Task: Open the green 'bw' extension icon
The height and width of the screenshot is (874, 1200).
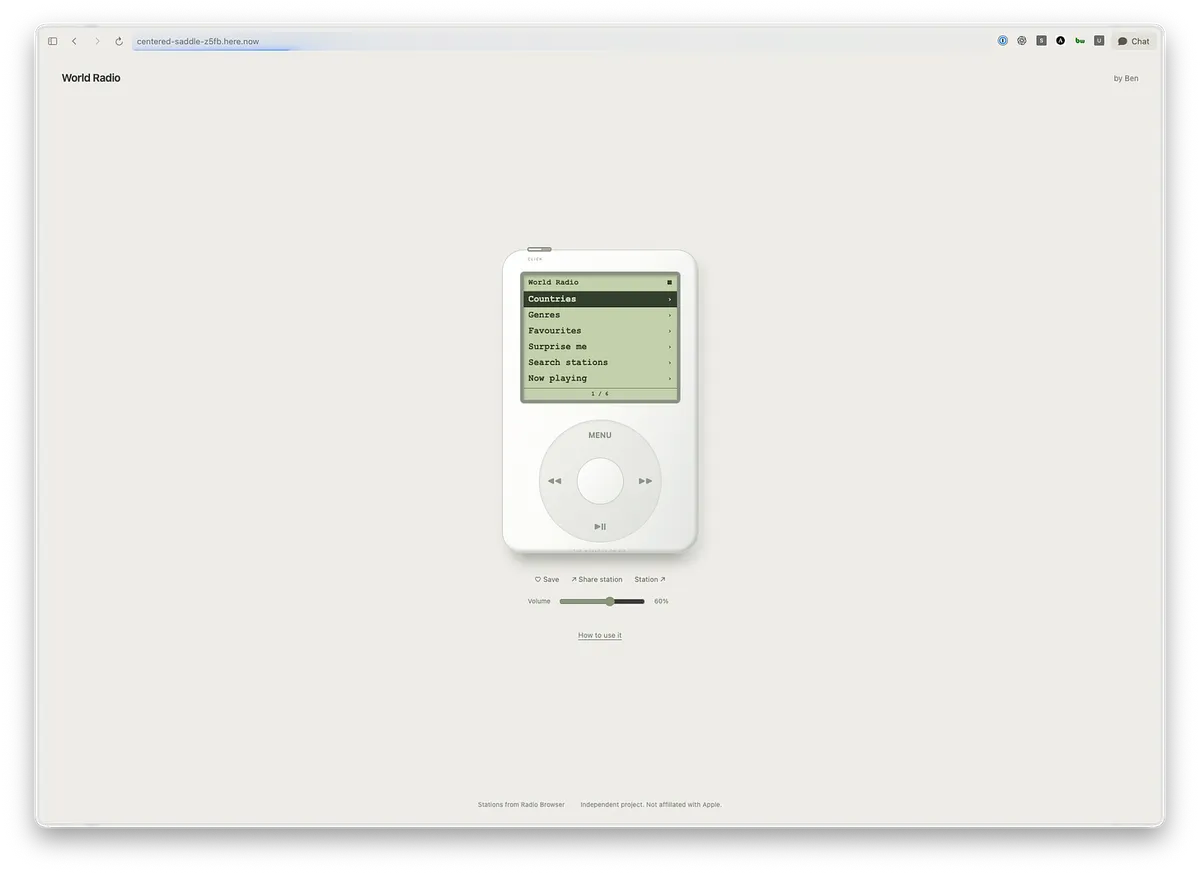Action: pos(1080,41)
